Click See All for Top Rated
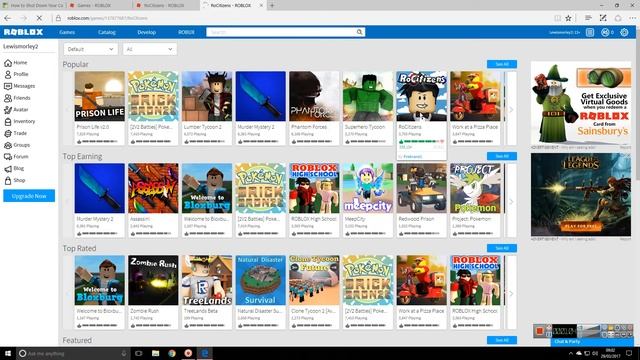Image resolution: width=640 pixels, height=360 pixels. (x=502, y=248)
